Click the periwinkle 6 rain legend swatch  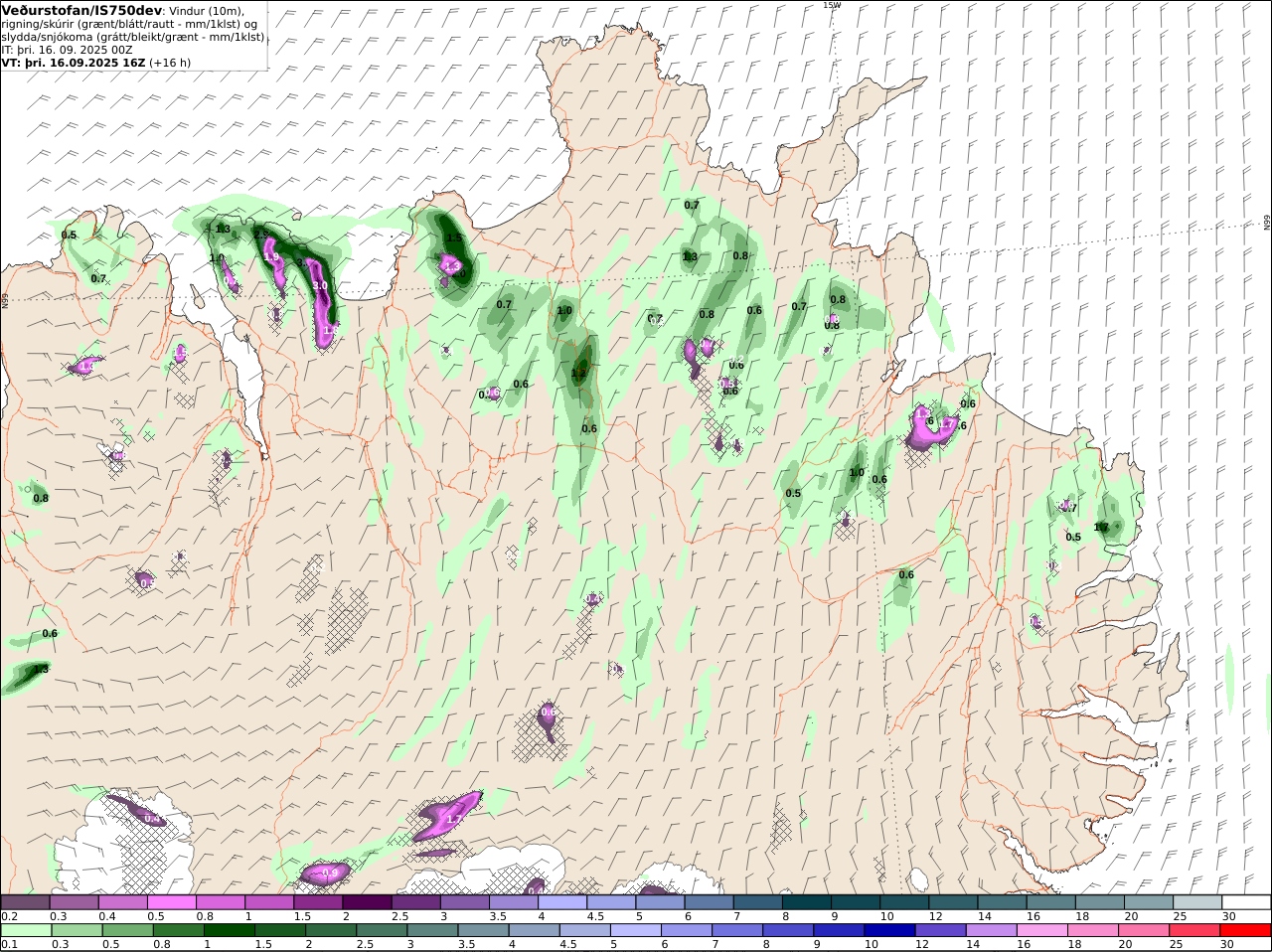[x=687, y=930]
